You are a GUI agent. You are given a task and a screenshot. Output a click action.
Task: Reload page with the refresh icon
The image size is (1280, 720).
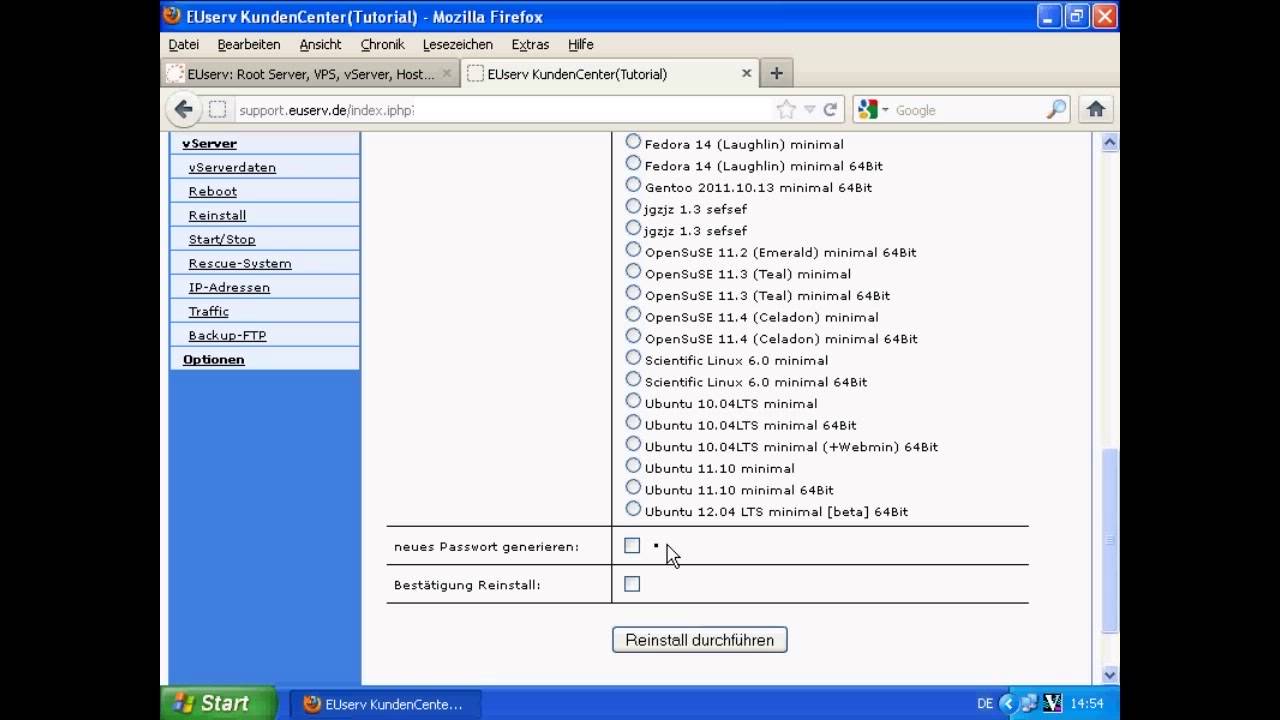[x=830, y=110]
